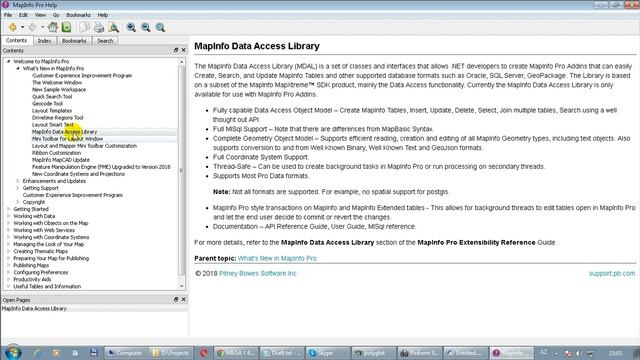Image resolution: width=640 pixels, height=360 pixels.
Task: Select New Coordinate Systems and Projections topic
Action: [78, 174]
